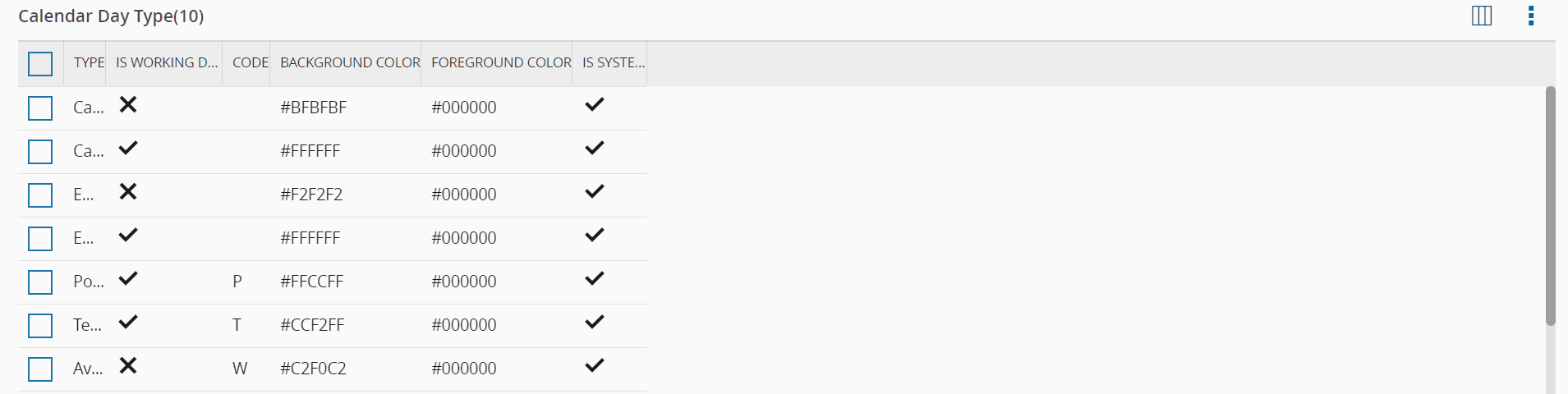1568x394 pixels.
Task: Tick the checkbox for the code T row
Action: (x=40, y=326)
